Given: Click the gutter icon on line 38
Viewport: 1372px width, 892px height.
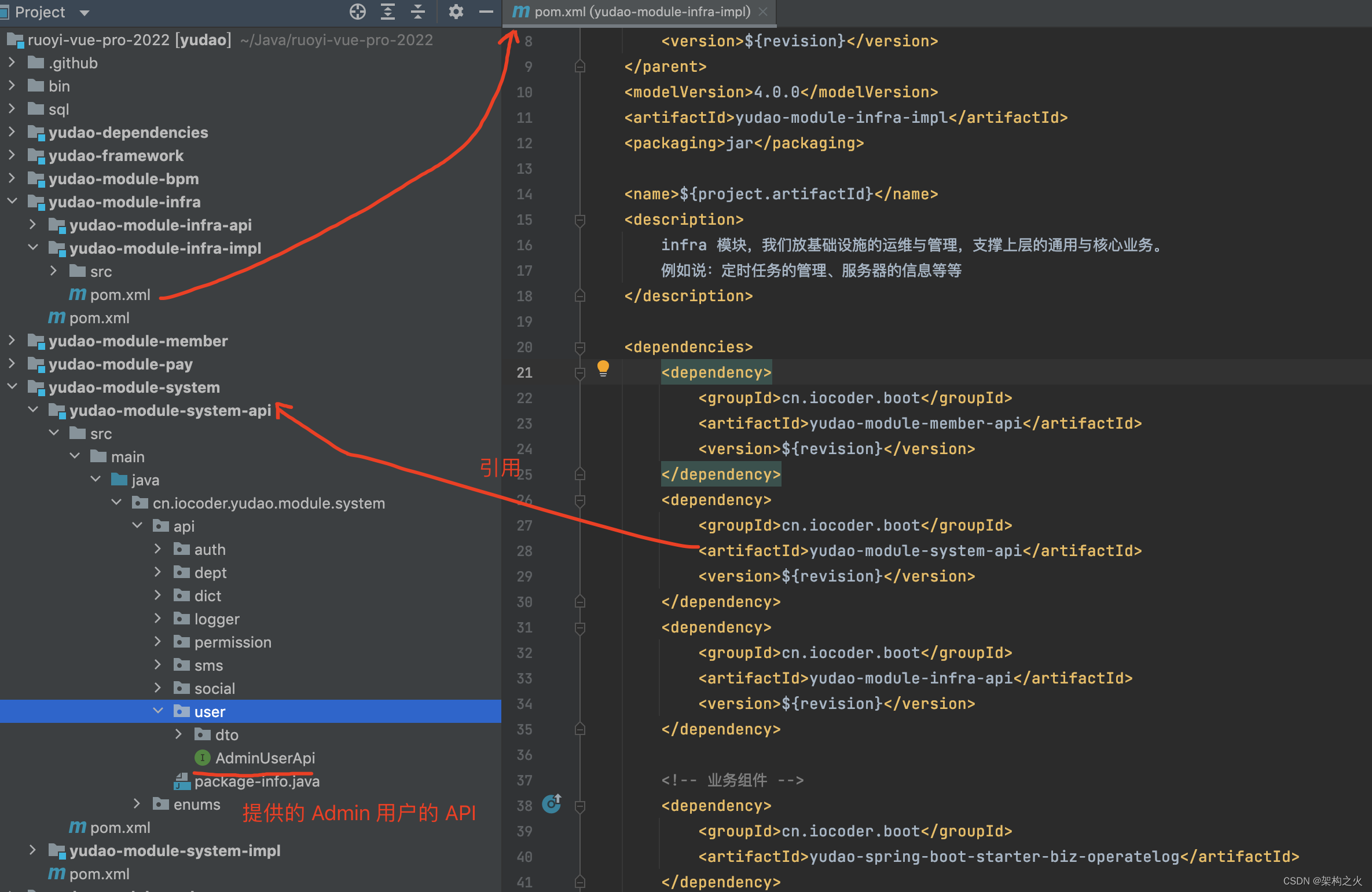Looking at the screenshot, I should [x=551, y=804].
